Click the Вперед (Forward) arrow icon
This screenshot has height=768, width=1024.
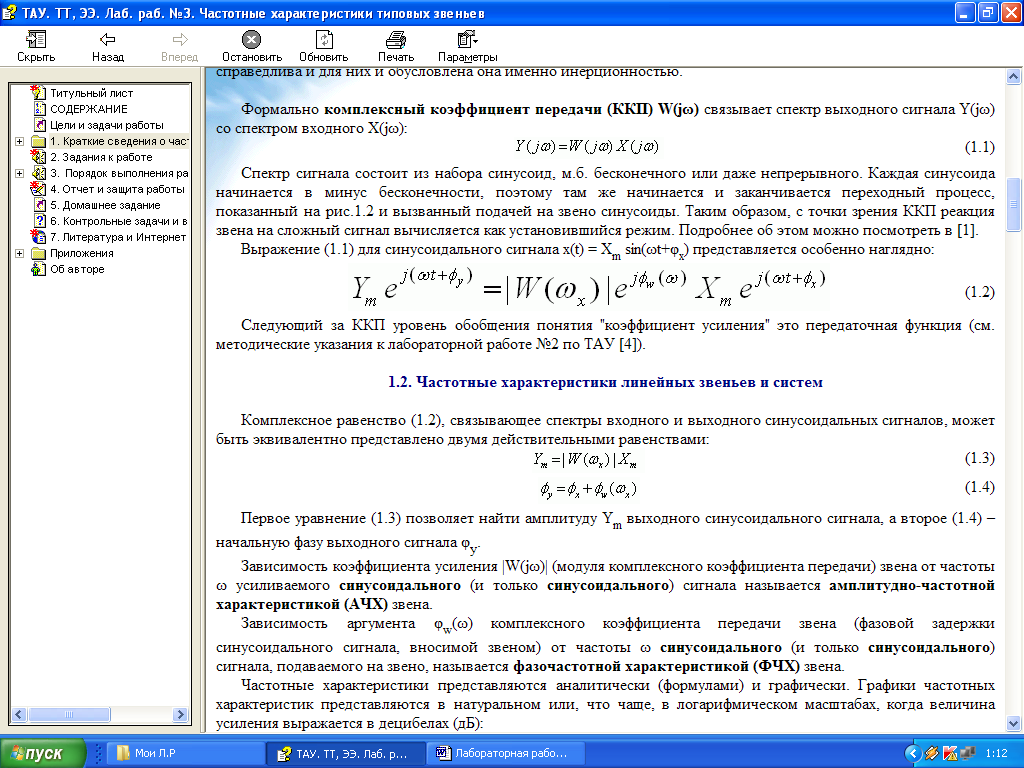[180, 39]
